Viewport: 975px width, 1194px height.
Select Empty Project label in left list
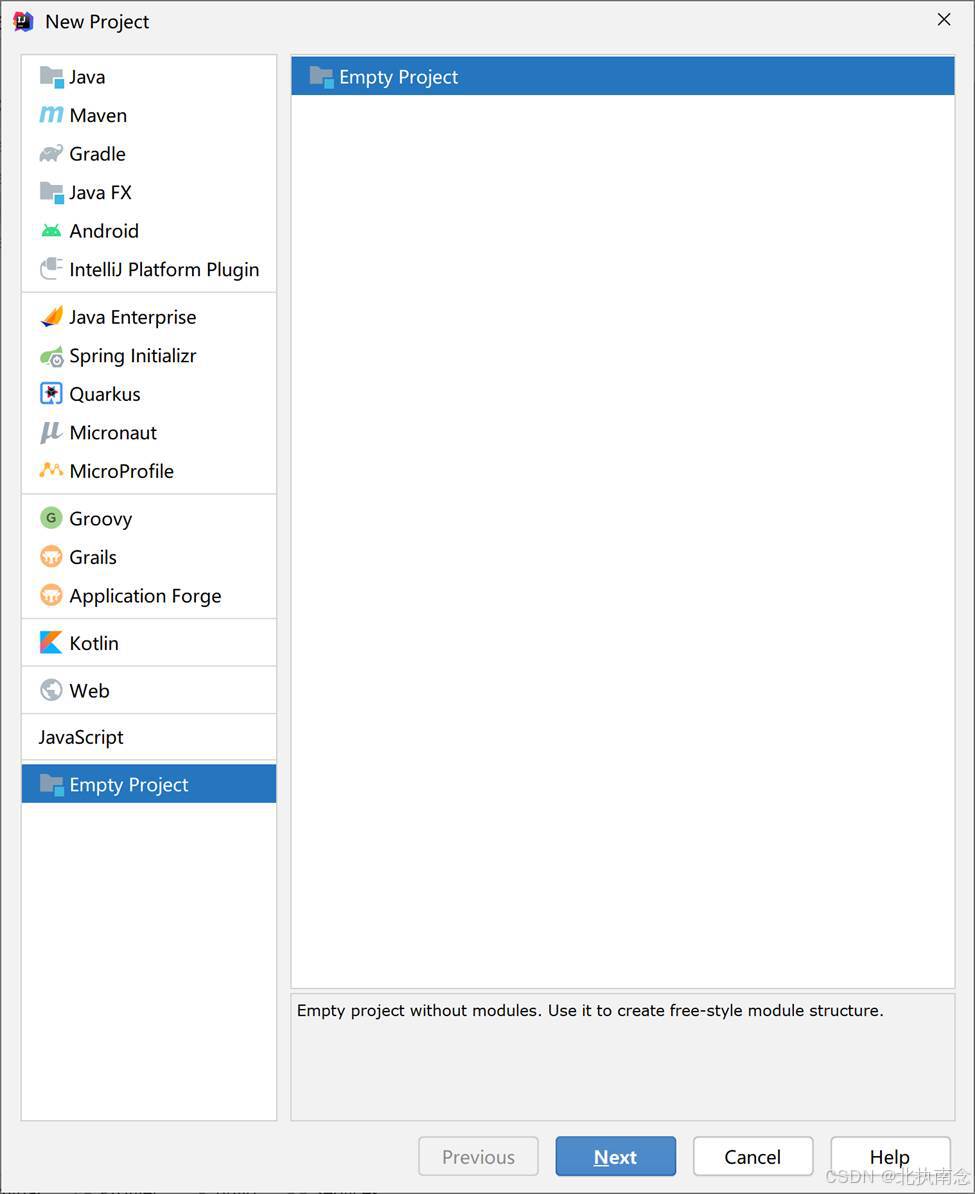click(x=129, y=785)
